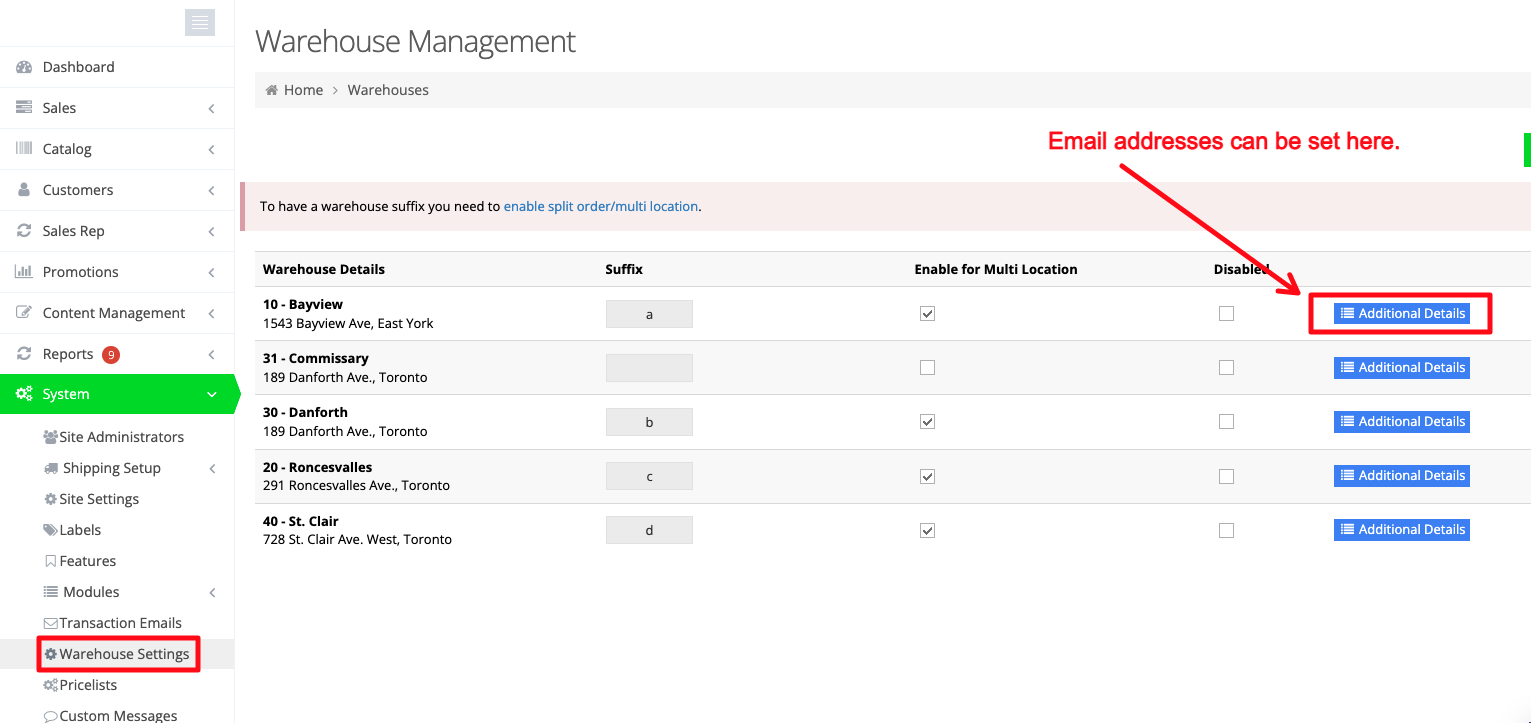Click the Catalog barcode icon

(x=24, y=148)
